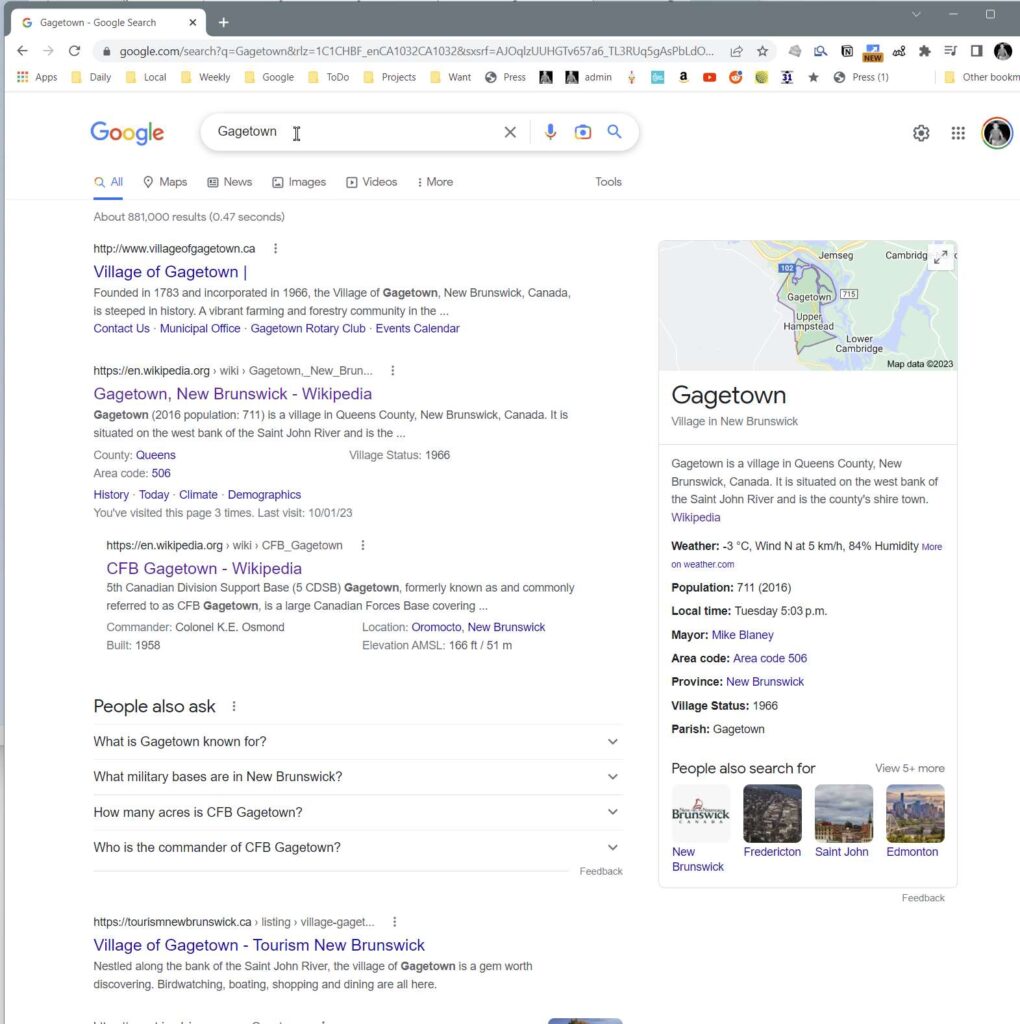Clear the search box with X icon

point(510,132)
